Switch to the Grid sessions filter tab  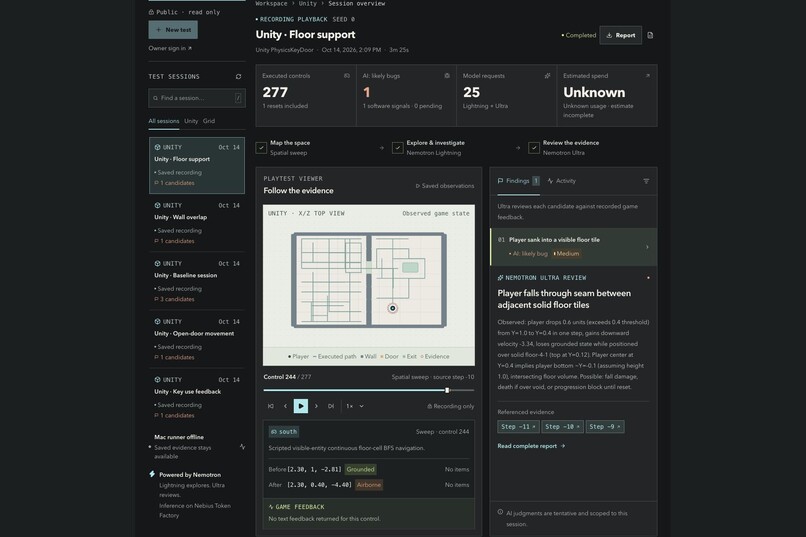(x=209, y=121)
